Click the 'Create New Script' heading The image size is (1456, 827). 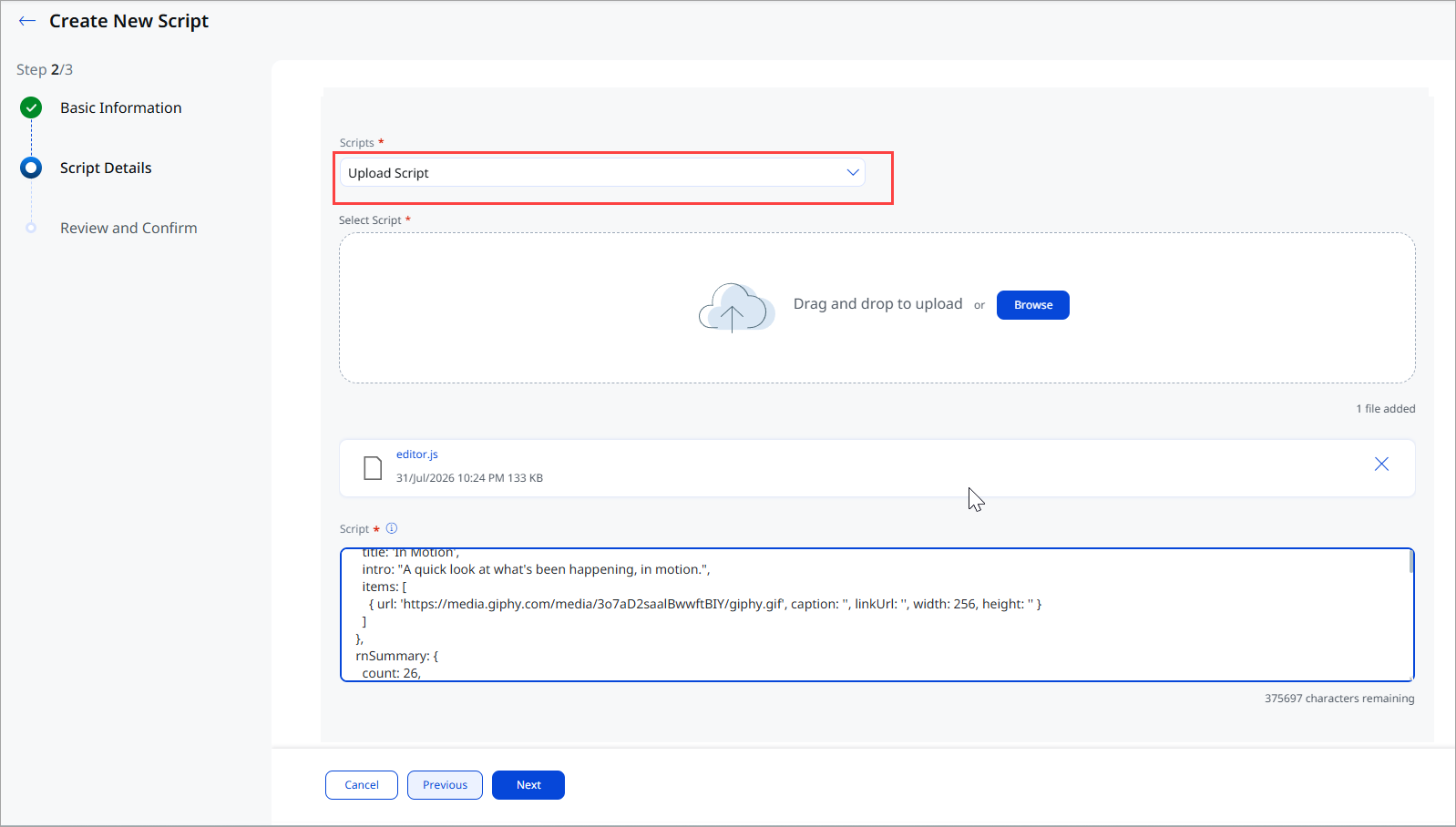[x=128, y=21]
